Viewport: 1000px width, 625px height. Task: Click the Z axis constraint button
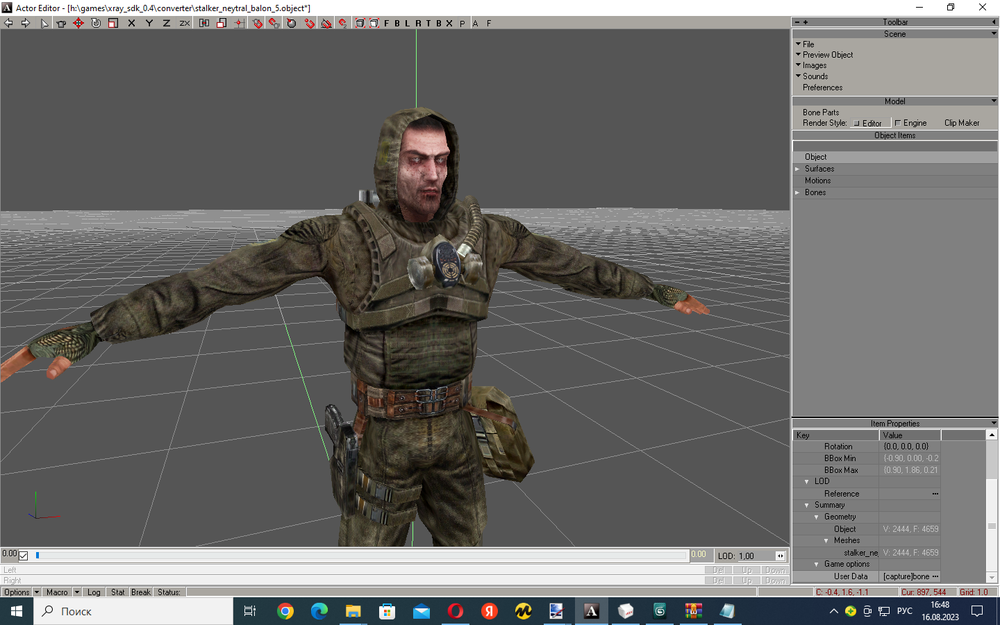tap(166, 23)
